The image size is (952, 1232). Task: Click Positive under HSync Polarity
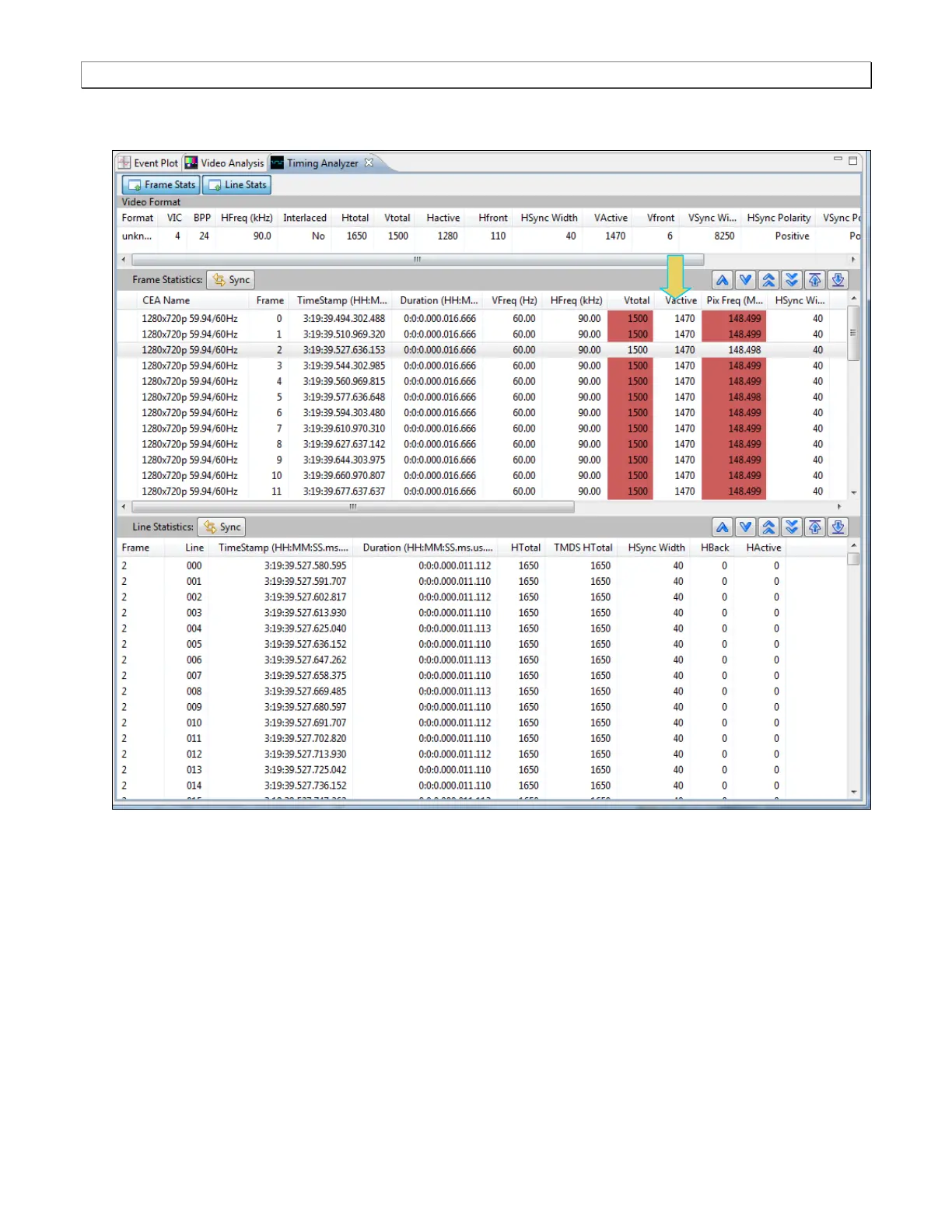click(792, 236)
